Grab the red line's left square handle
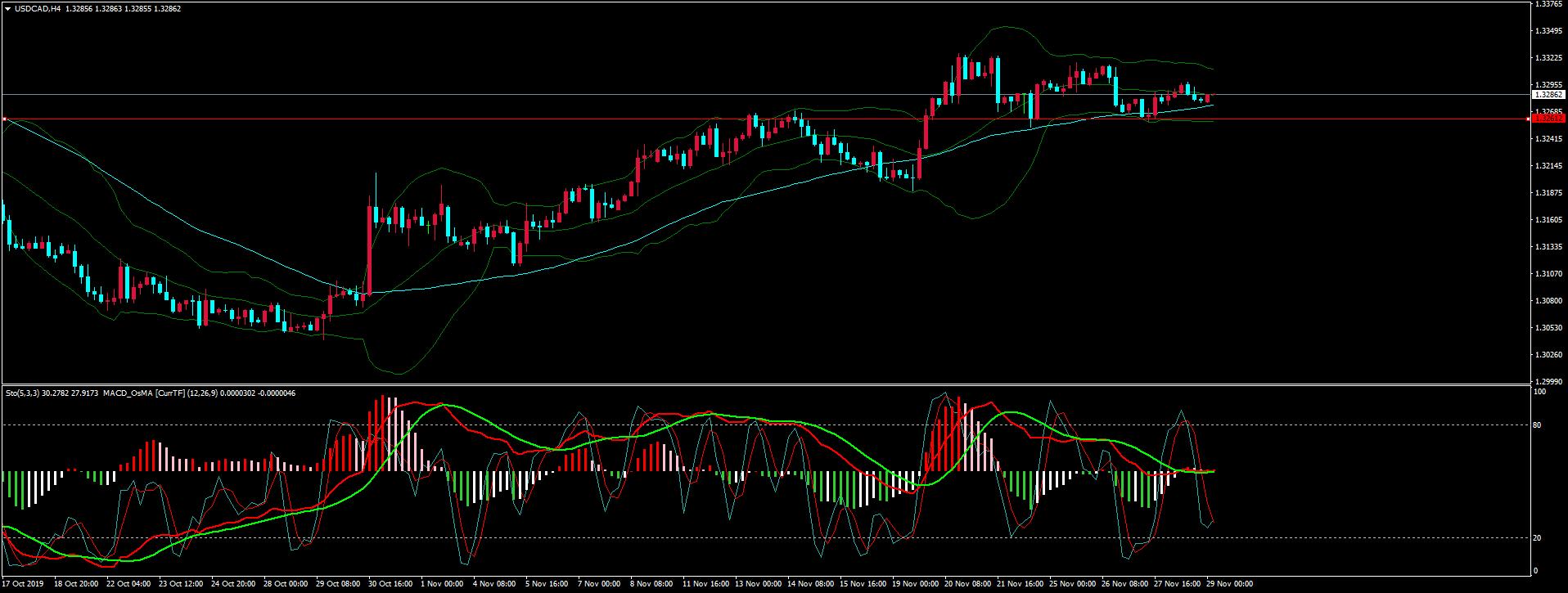Image resolution: width=1568 pixels, height=593 pixels. 4,119
